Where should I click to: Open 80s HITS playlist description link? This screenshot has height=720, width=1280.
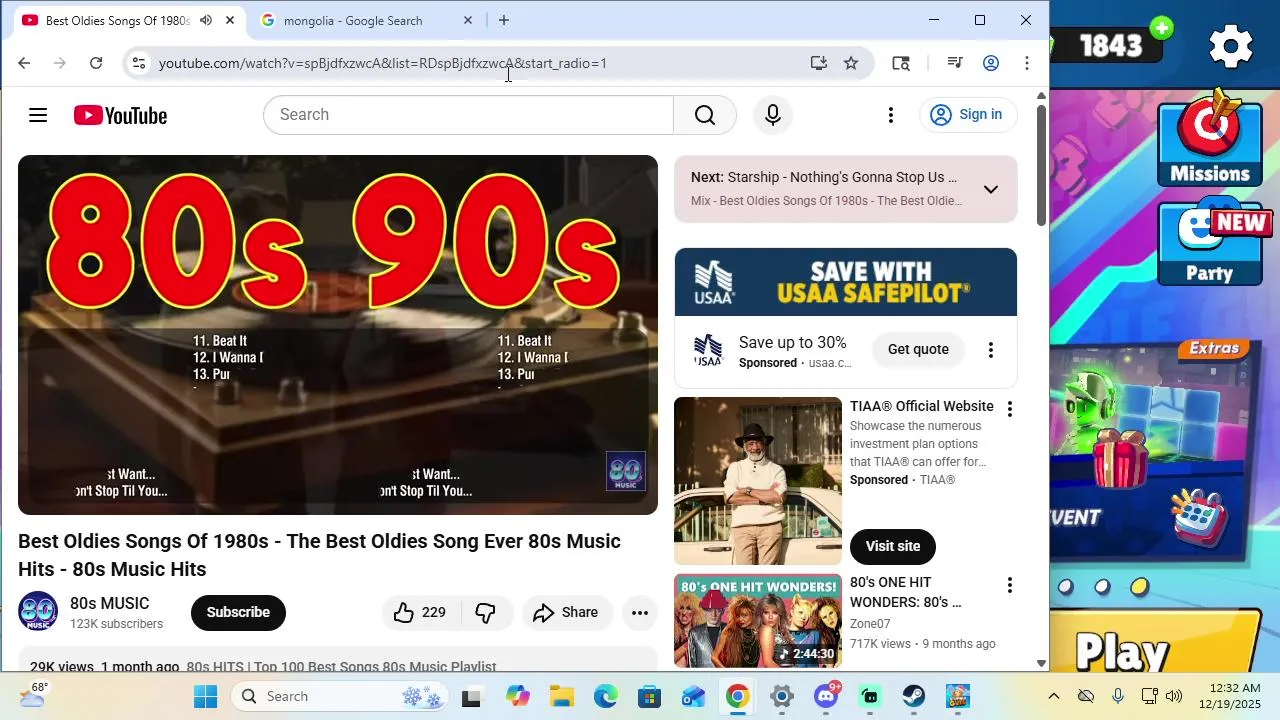point(341,666)
